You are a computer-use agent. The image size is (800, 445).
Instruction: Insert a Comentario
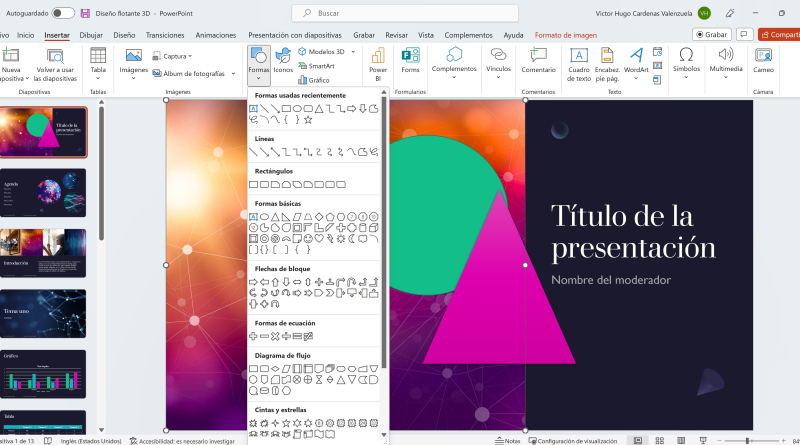(538, 60)
